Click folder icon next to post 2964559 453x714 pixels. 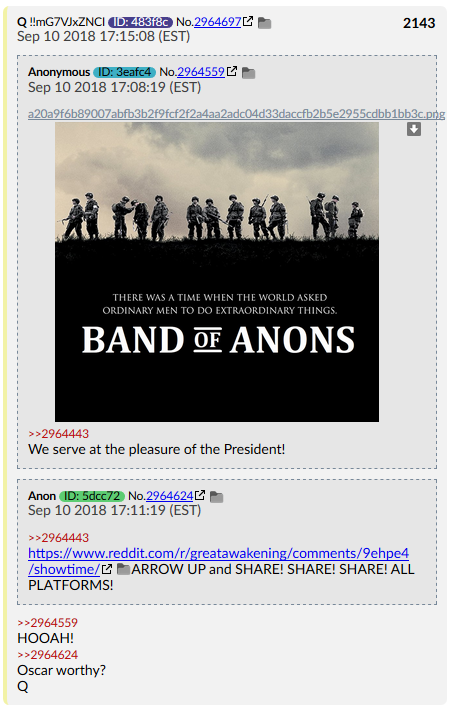click(248, 73)
